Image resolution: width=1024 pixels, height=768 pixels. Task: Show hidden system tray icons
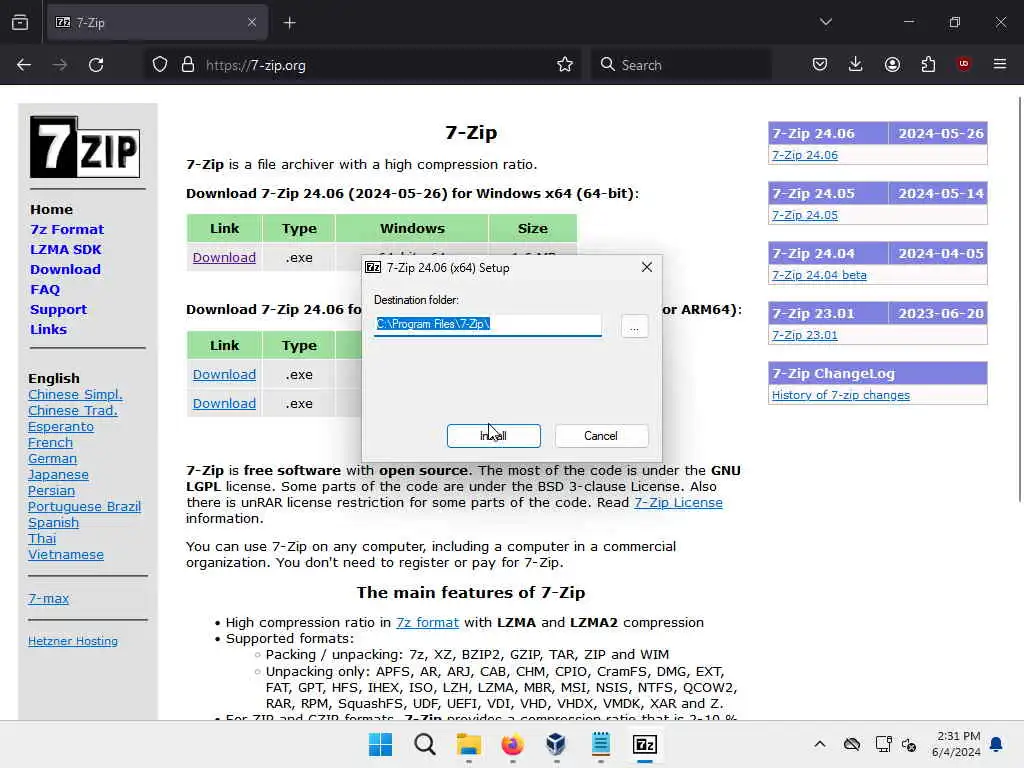[820, 744]
